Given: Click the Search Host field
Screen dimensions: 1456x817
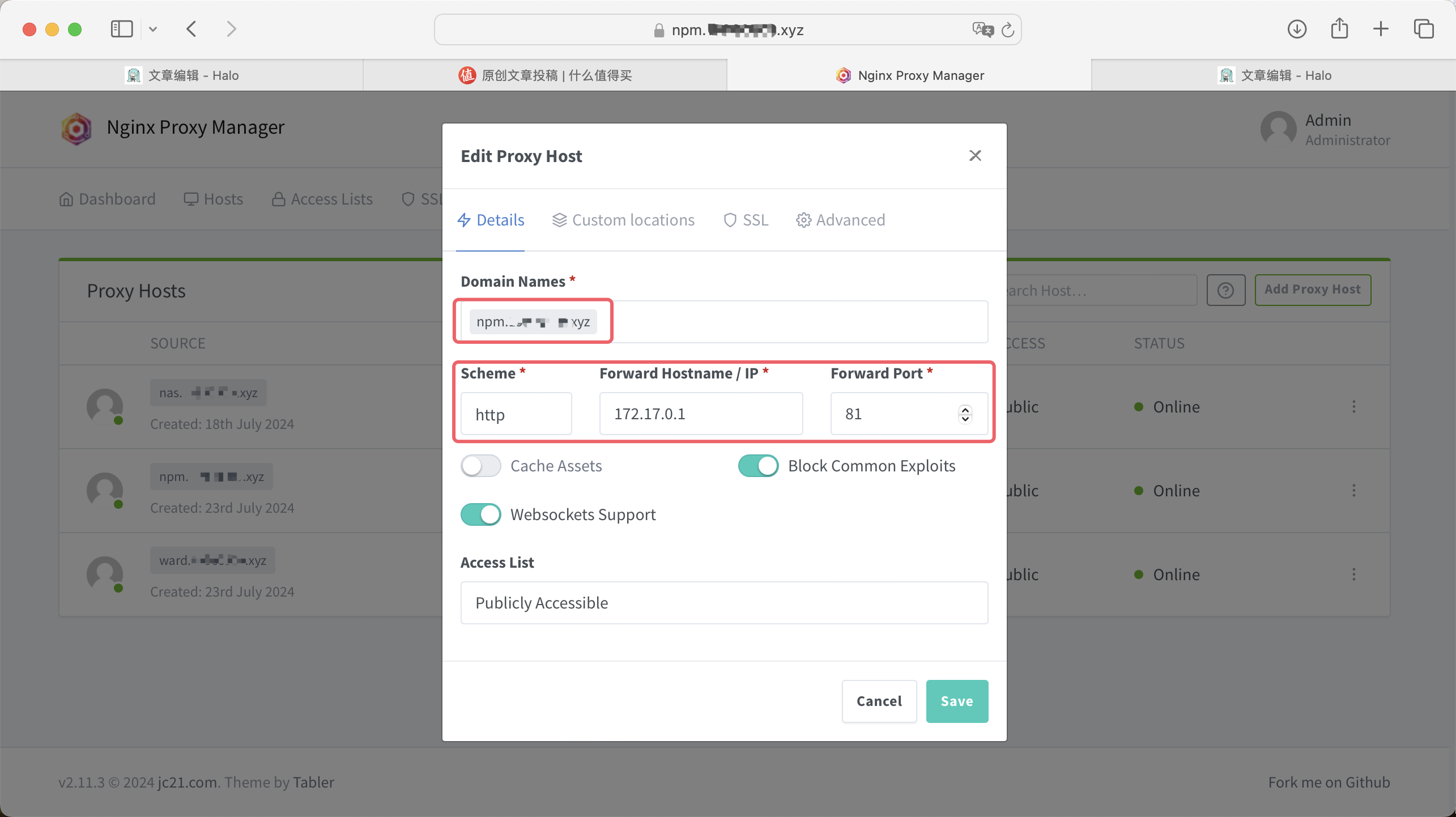Looking at the screenshot, I should click(x=1102, y=290).
